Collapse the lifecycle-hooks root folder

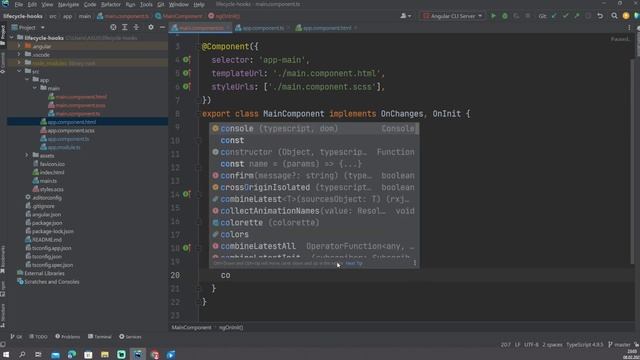point(11,38)
